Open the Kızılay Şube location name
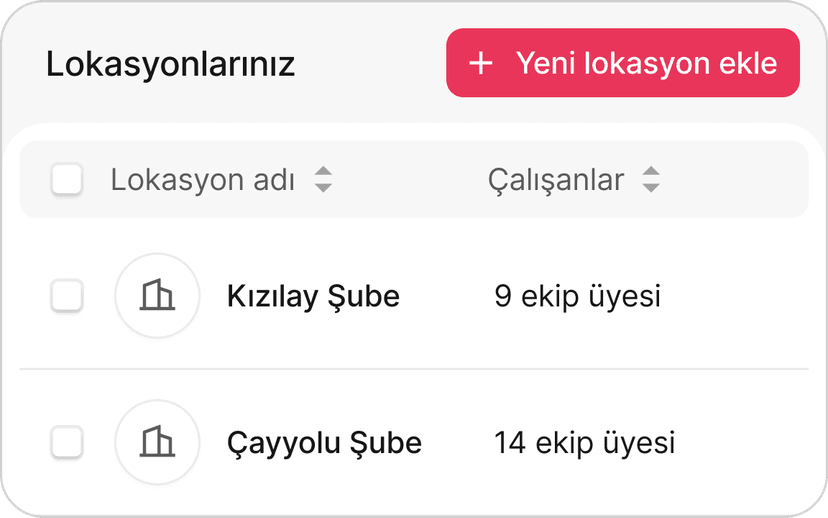Image resolution: width=828 pixels, height=518 pixels. click(313, 297)
